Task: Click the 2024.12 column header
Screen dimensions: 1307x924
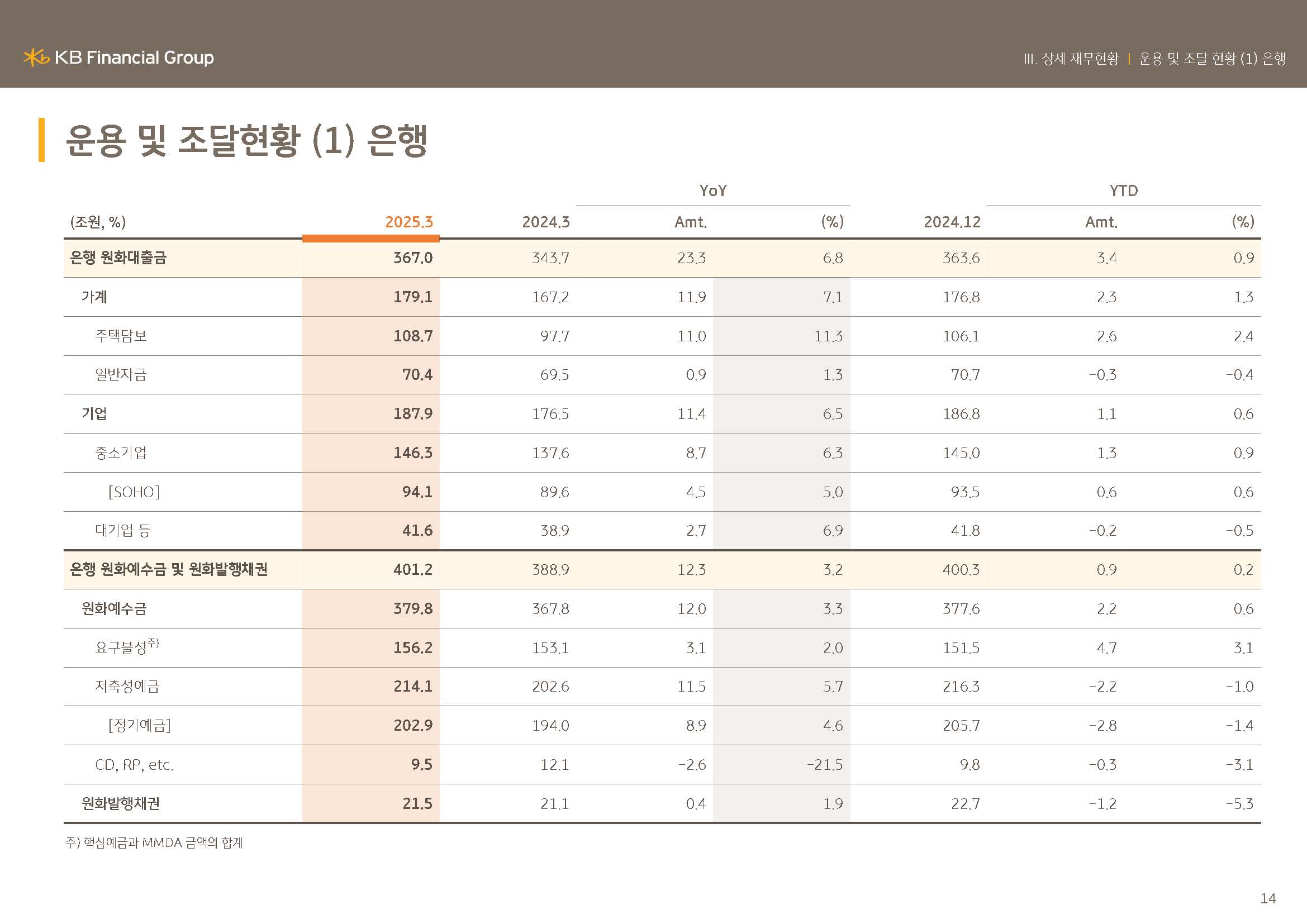Action: (x=952, y=222)
